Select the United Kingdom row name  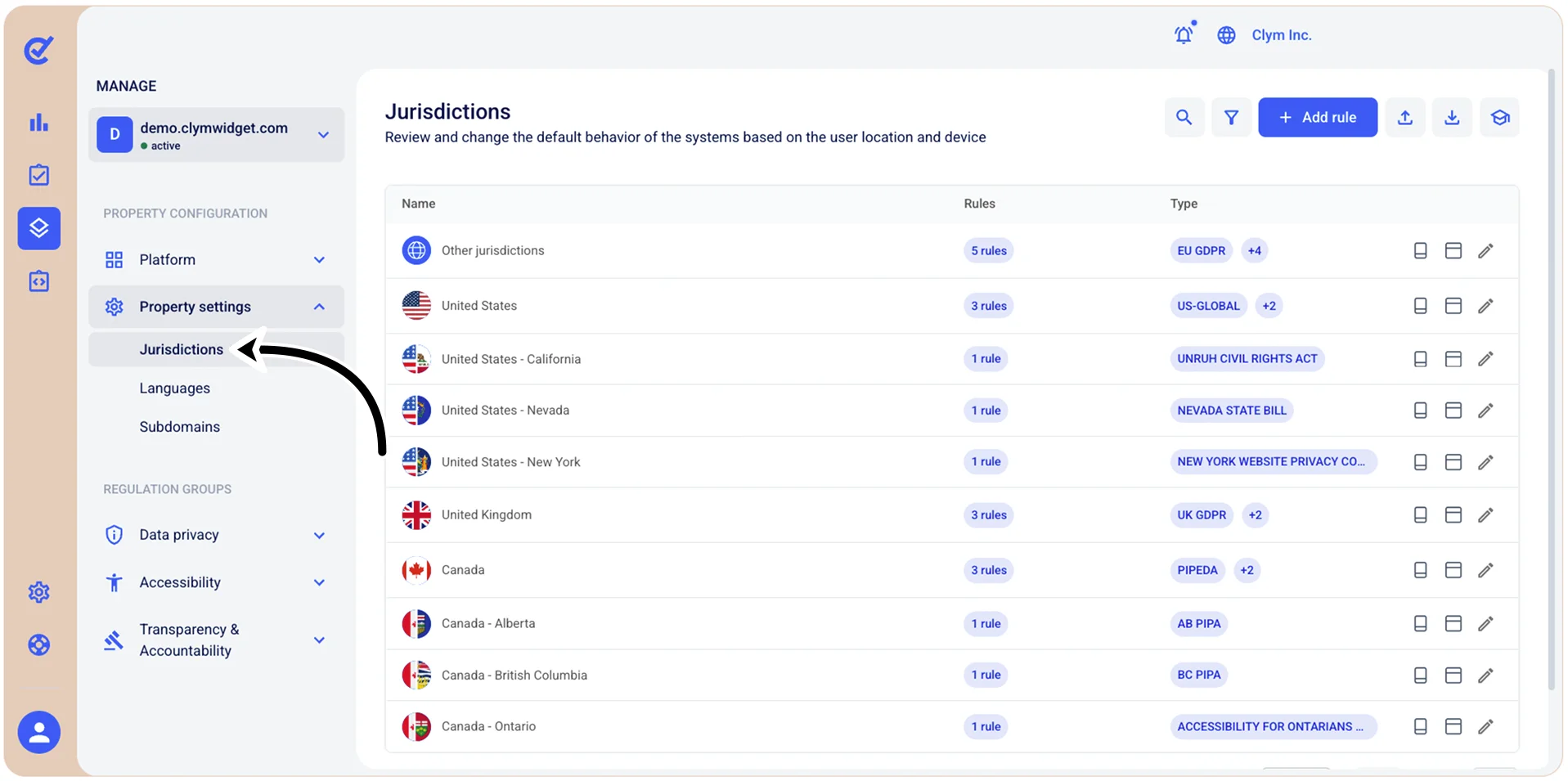[486, 515]
